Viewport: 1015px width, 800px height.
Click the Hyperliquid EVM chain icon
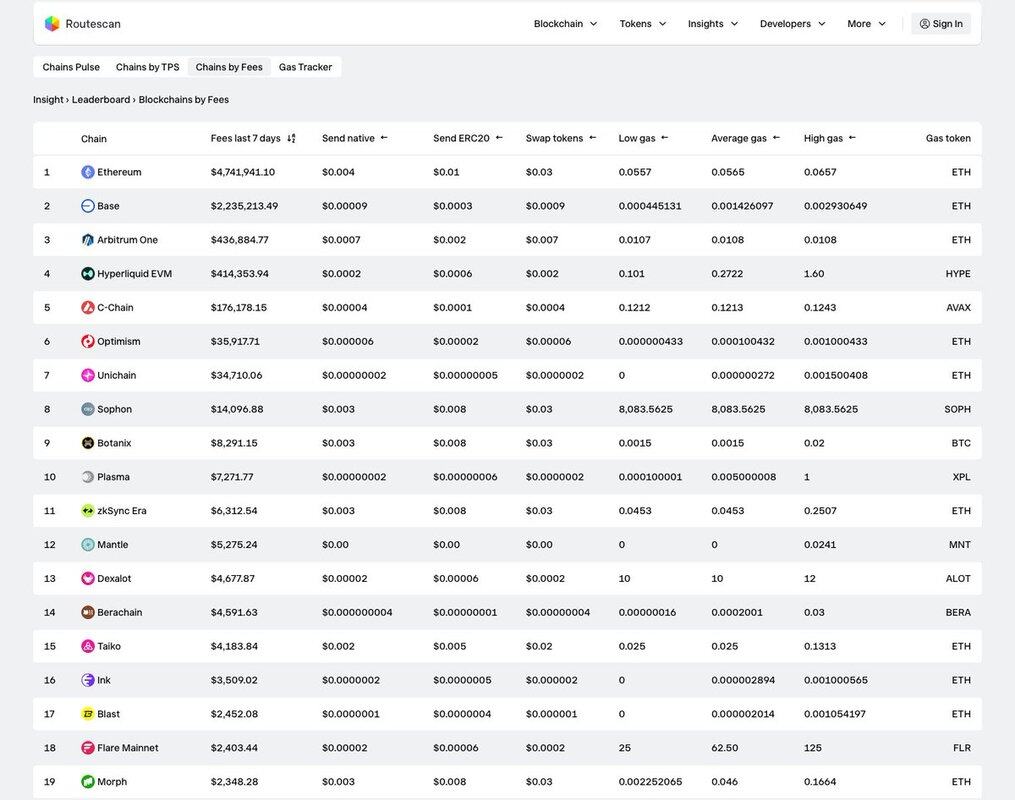tap(88, 274)
